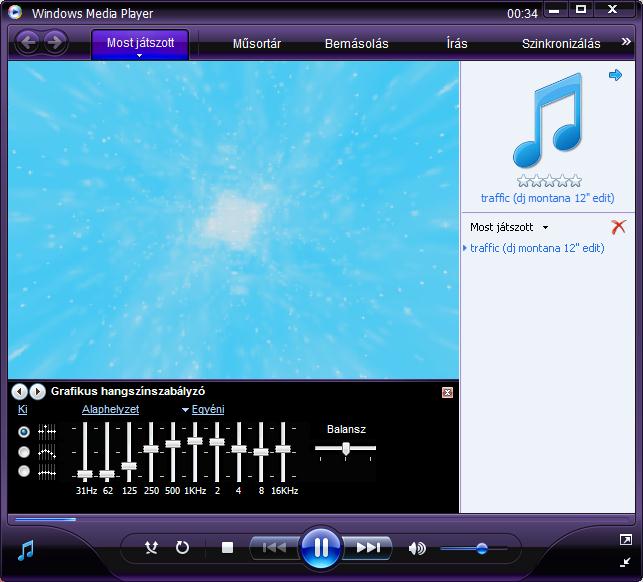Click the Balansz balance slider handle

[x=346, y=448]
